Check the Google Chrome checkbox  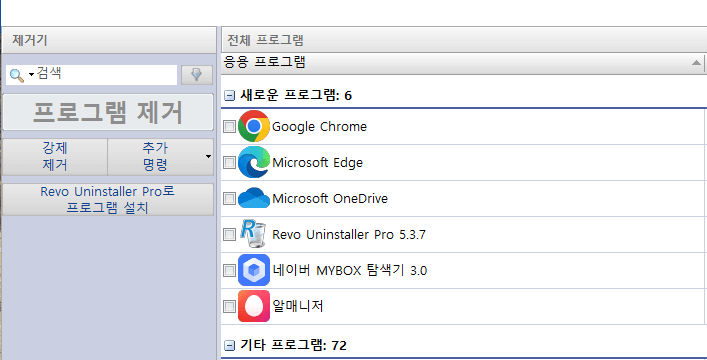point(230,126)
